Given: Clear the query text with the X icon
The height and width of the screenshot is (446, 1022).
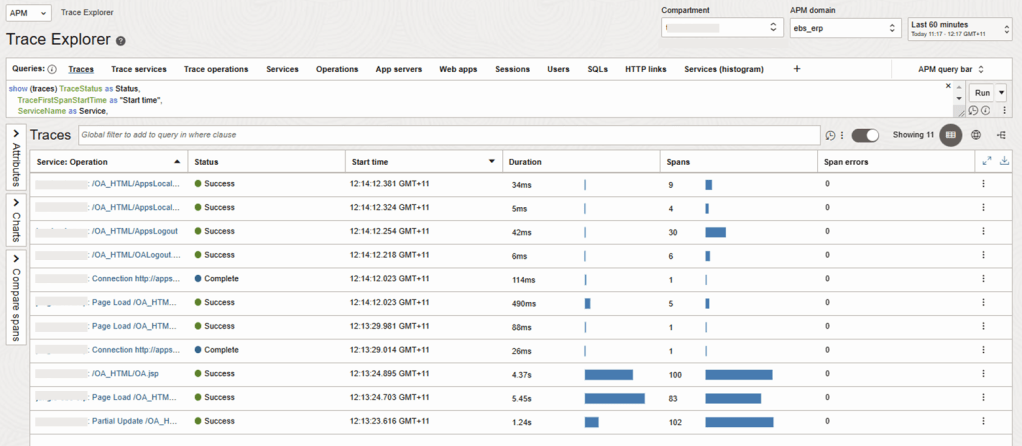Looking at the screenshot, I should (x=948, y=86).
